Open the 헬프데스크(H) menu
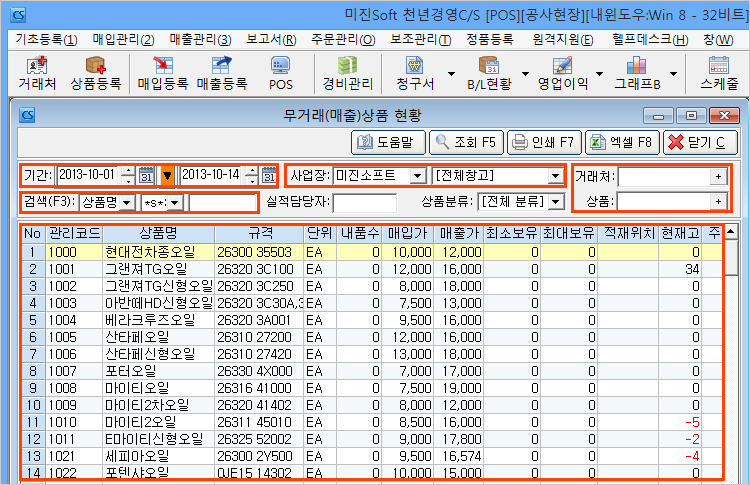 [x=650, y=40]
